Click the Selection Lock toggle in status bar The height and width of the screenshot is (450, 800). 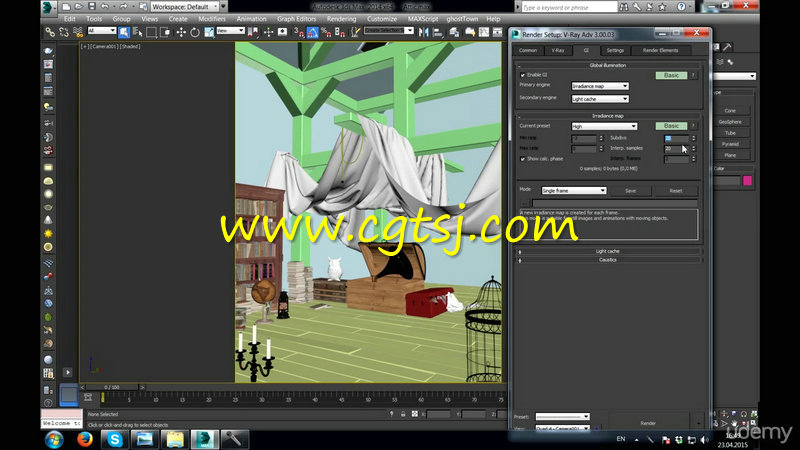(x=403, y=414)
